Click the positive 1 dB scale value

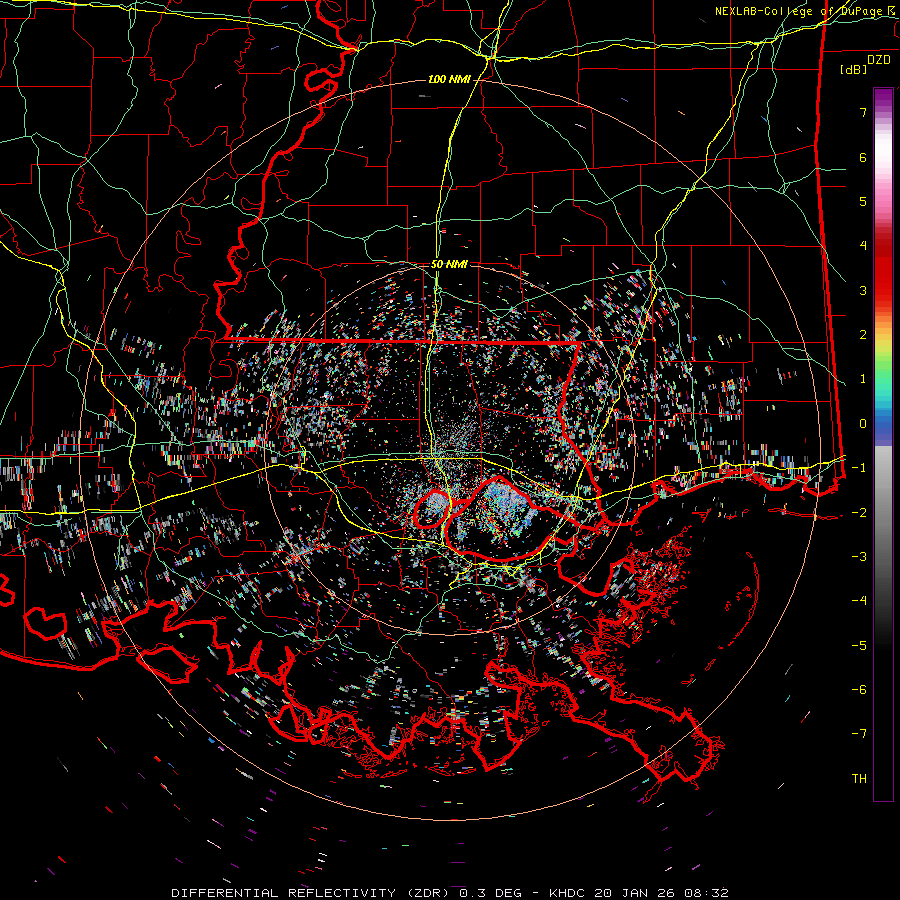click(863, 379)
